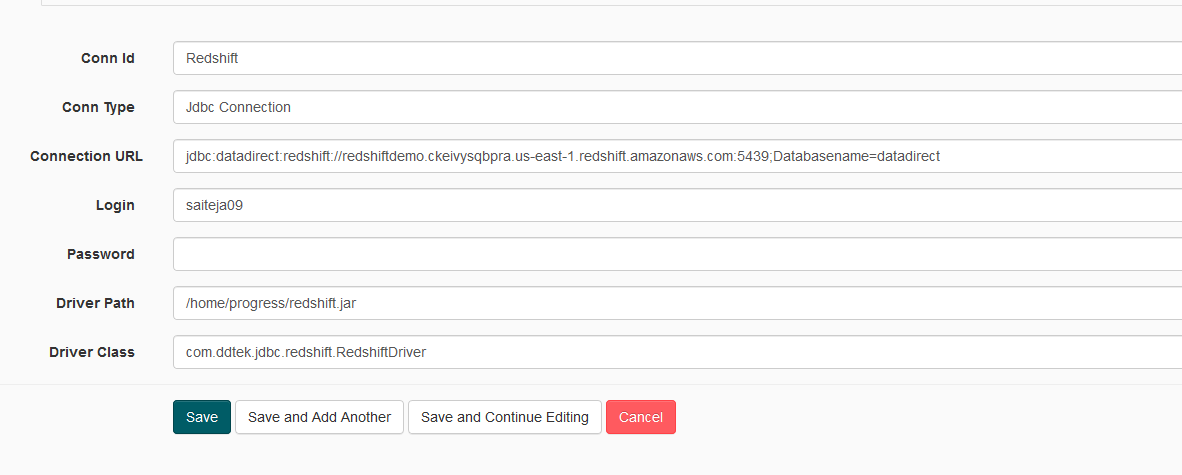Click the Password label text
This screenshot has width=1182, height=475.
100,254
